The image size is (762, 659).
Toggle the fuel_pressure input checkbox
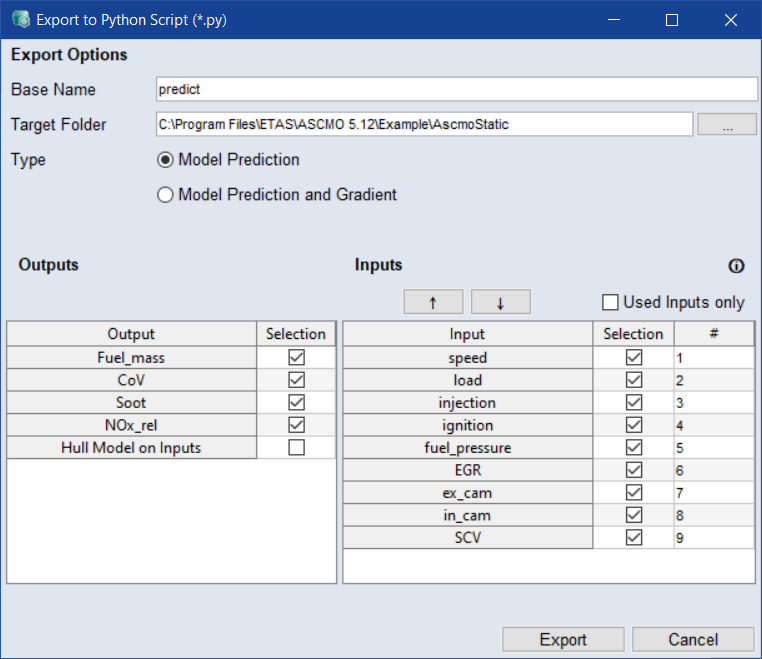coord(633,448)
